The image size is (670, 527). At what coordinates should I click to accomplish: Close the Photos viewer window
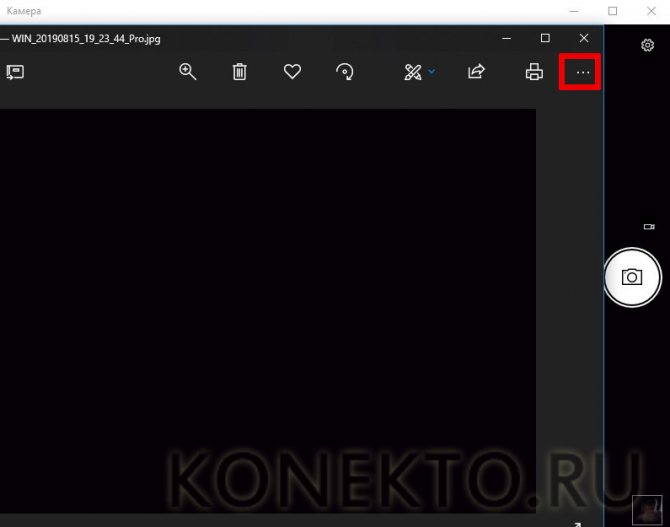pos(584,38)
